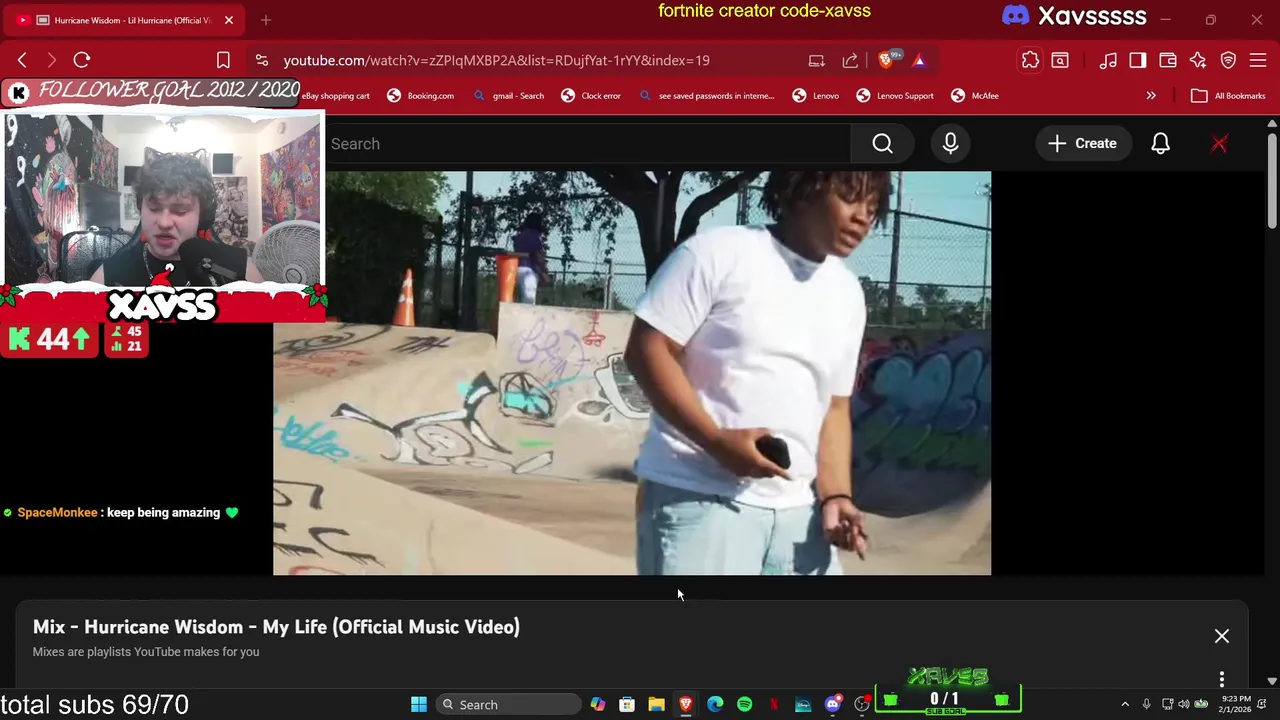Screen dimensions: 1280x720
Task: Open the browser hamburger menu
Action: click(1258, 60)
